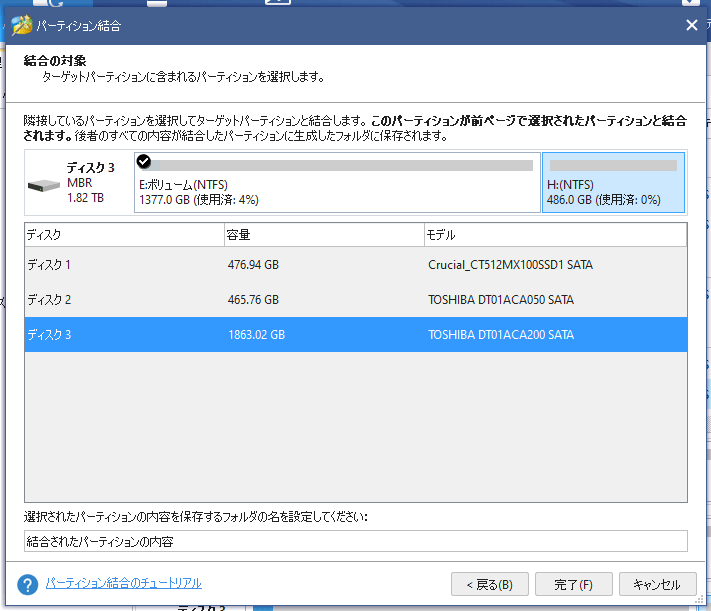Open the パーティション結合のチュートリアル link
This screenshot has height=611, width=711.
[123, 583]
